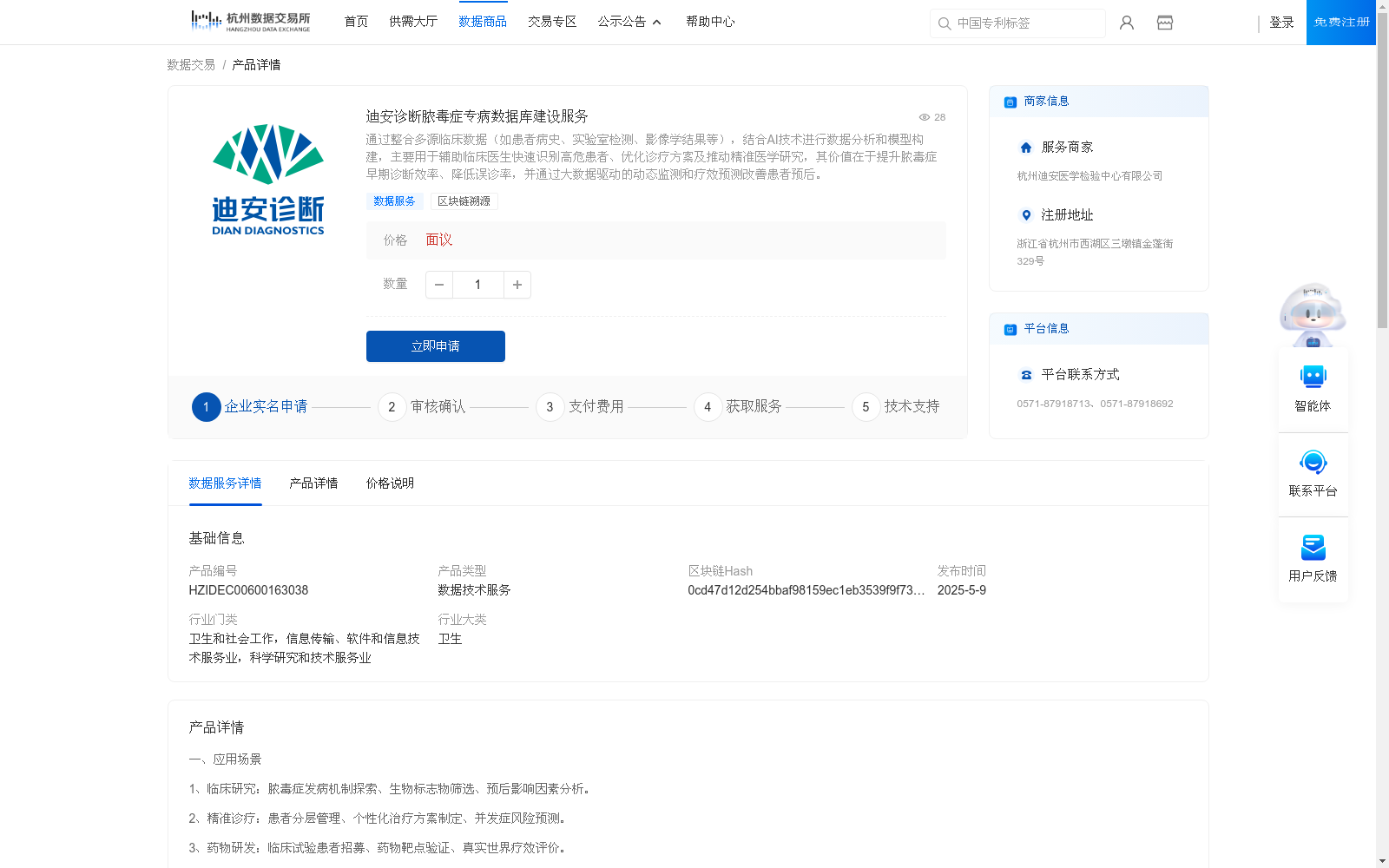The image size is (1389, 868).
Task: Click the truncated 区块链Hash value
Action: [806, 590]
